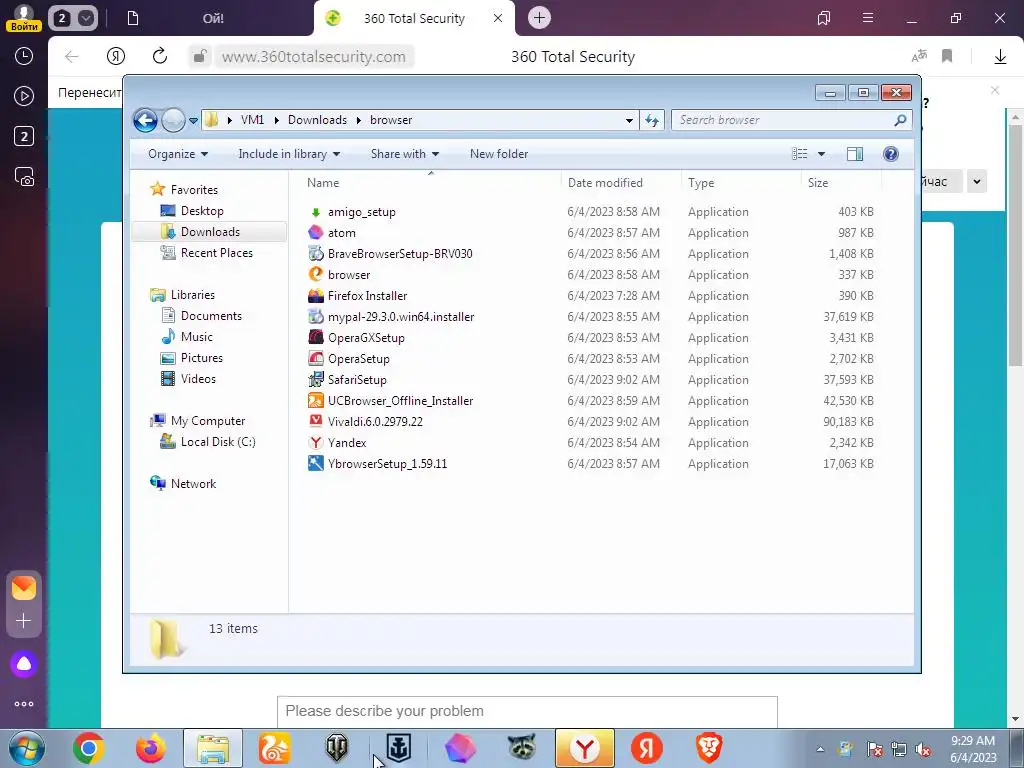Open a new browser tab
The image size is (1024, 768).
click(x=539, y=18)
